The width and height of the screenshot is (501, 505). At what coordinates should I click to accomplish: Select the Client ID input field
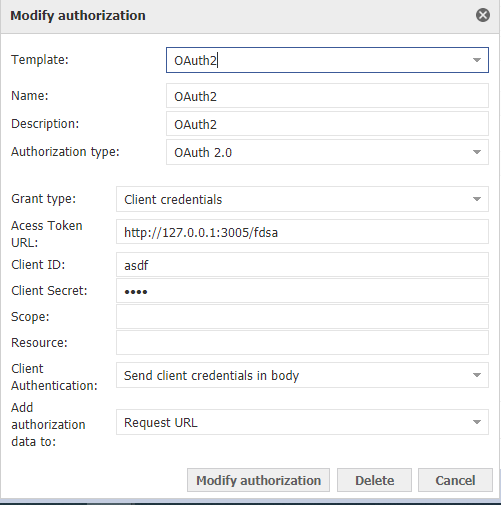pos(302,265)
